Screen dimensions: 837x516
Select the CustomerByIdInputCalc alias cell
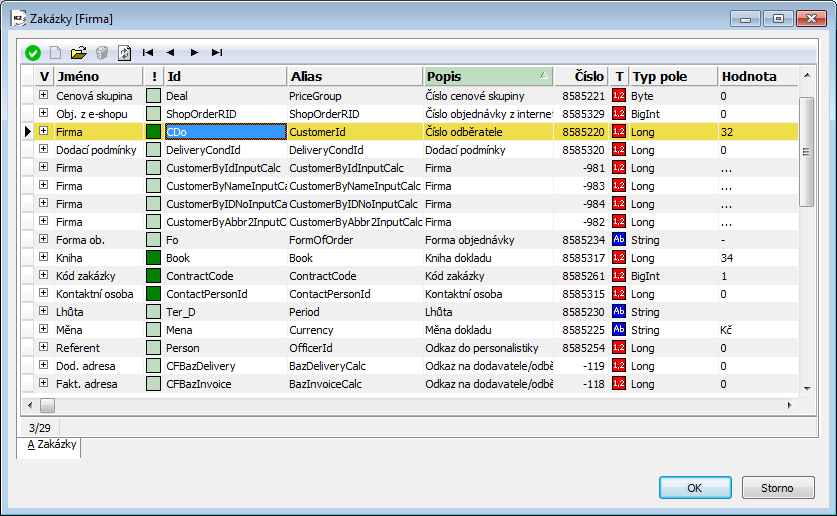click(x=355, y=168)
